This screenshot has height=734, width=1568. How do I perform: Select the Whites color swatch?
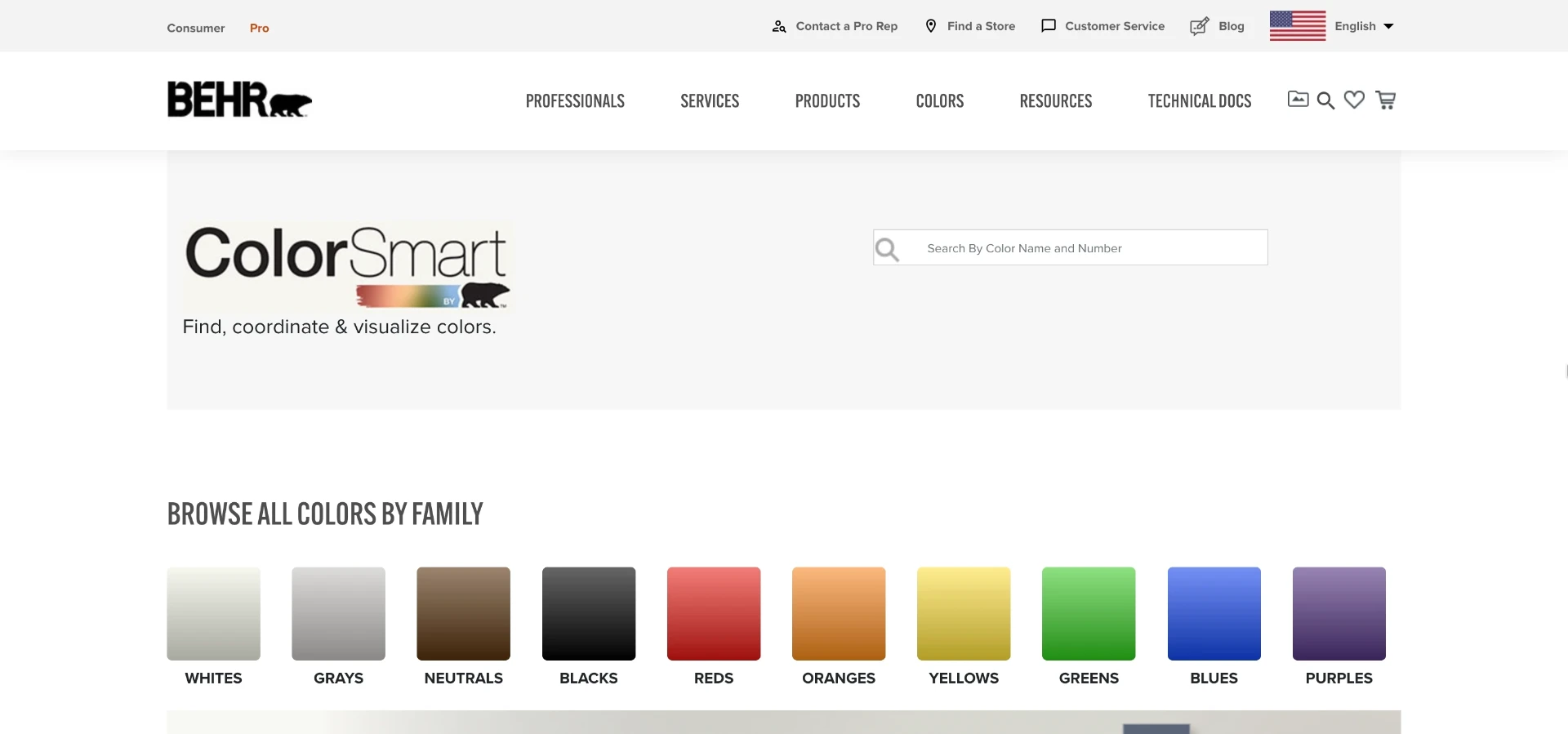click(x=213, y=614)
